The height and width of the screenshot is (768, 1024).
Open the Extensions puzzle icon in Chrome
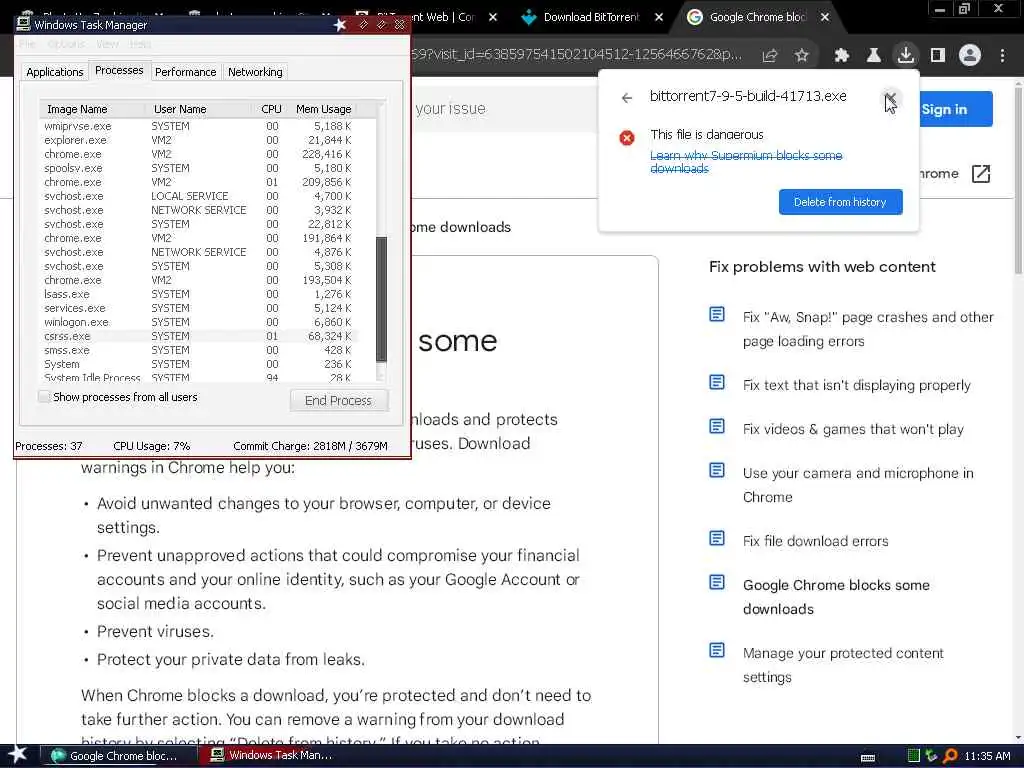click(841, 56)
